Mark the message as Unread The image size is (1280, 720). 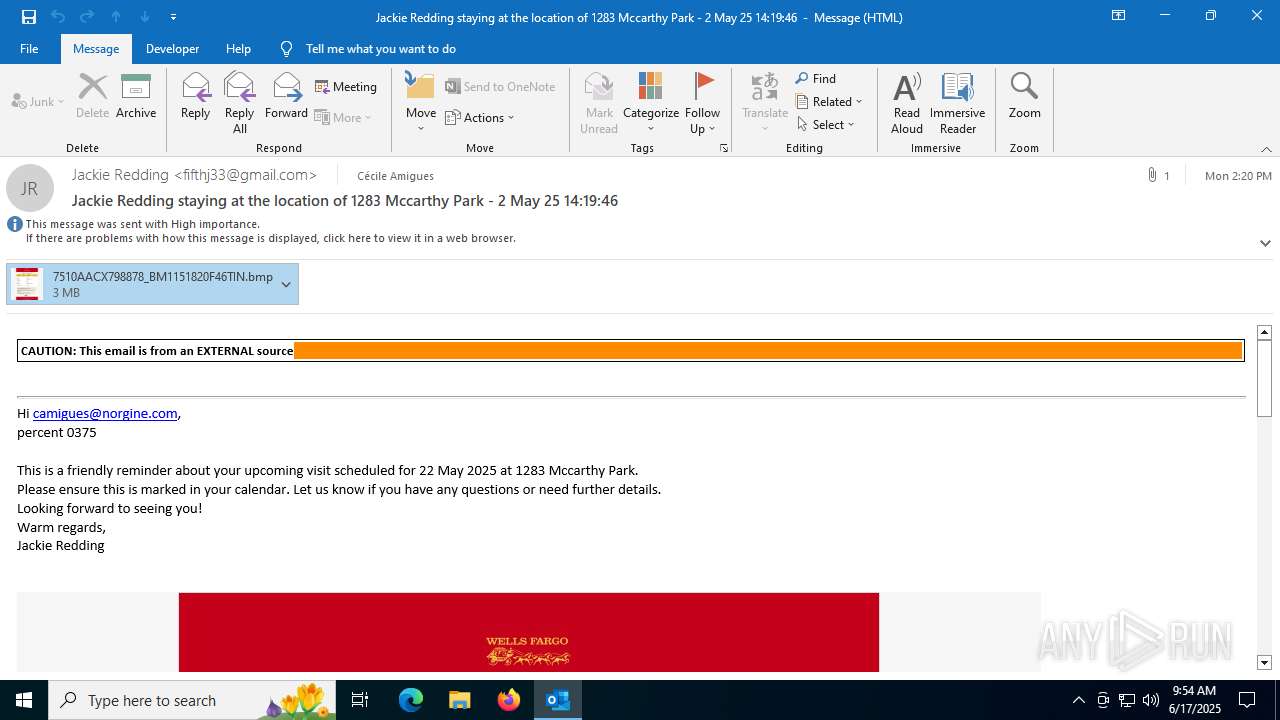click(599, 102)
